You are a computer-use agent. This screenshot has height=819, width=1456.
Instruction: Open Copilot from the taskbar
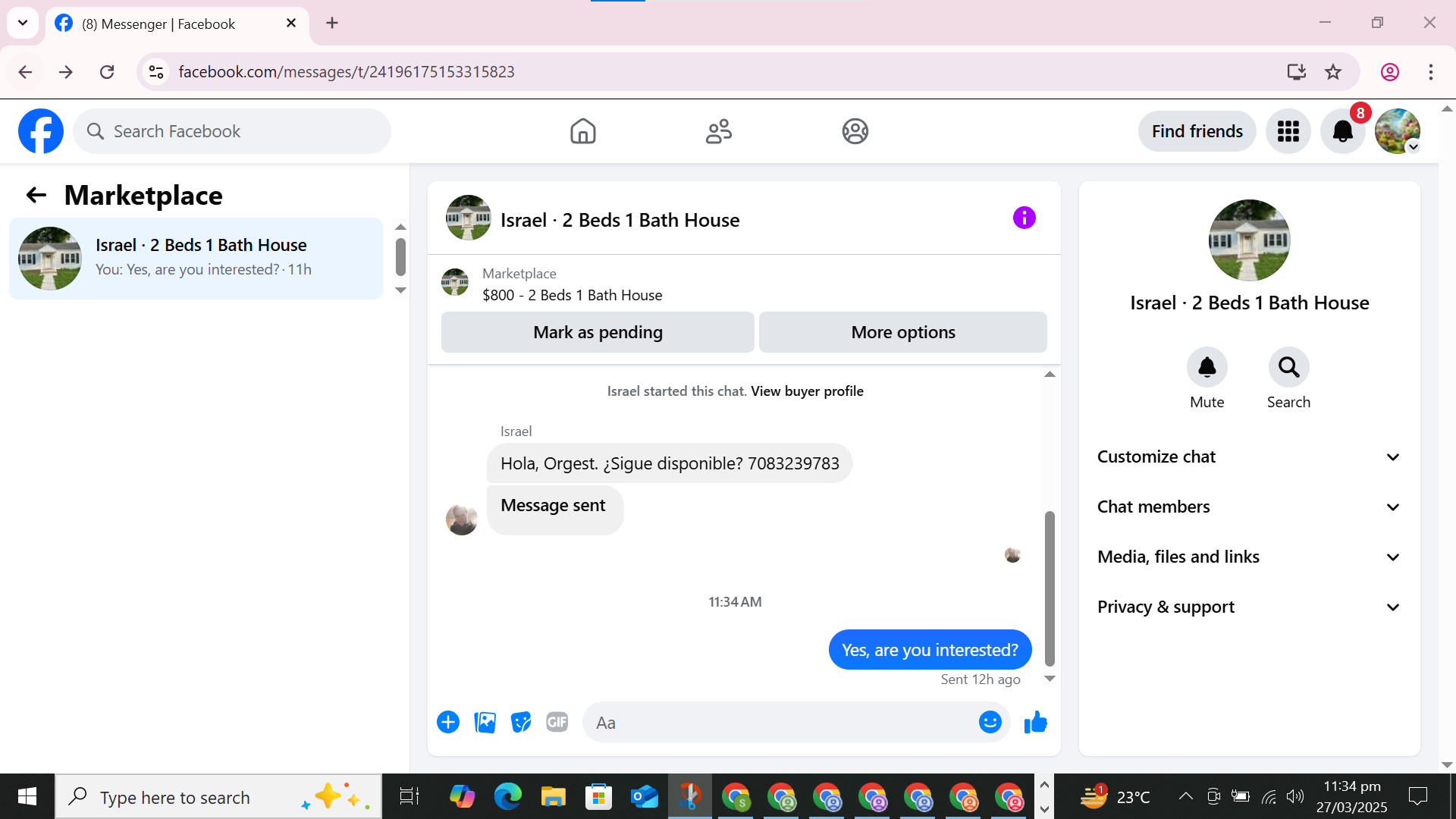462,797
